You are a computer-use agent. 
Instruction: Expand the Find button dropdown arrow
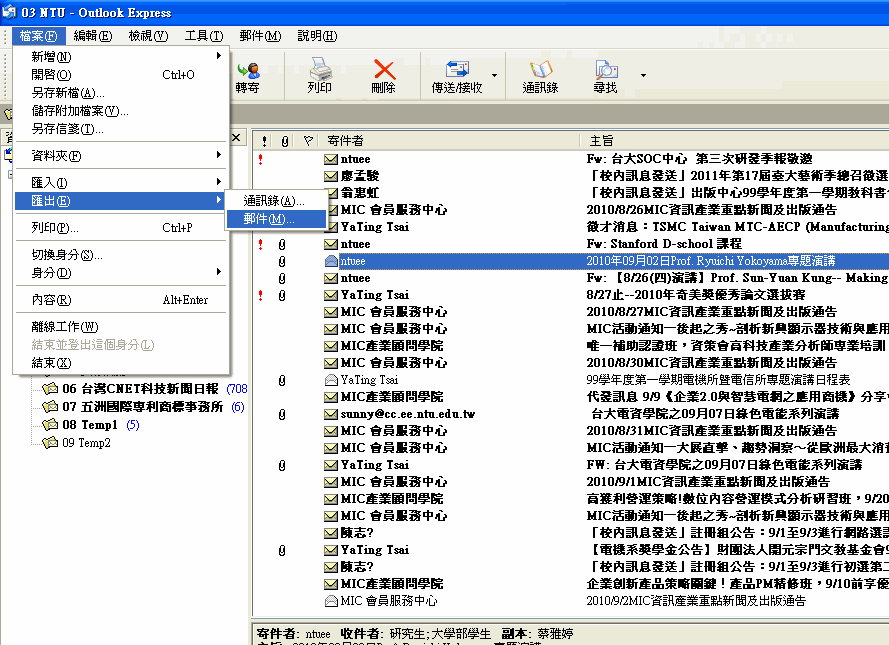click(x=643, y=75)
